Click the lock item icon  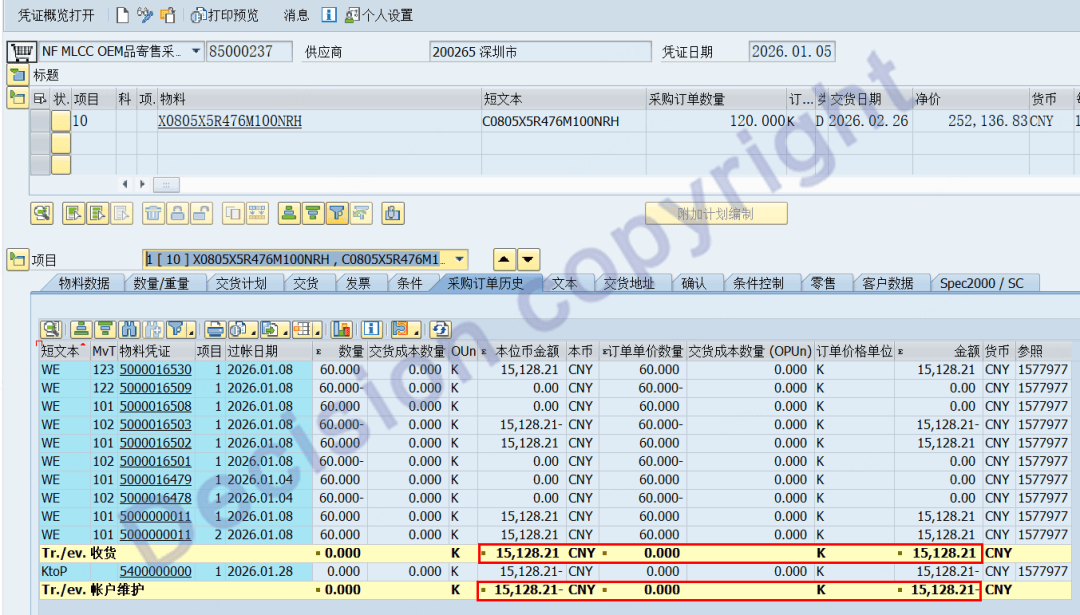coord(177,212)
